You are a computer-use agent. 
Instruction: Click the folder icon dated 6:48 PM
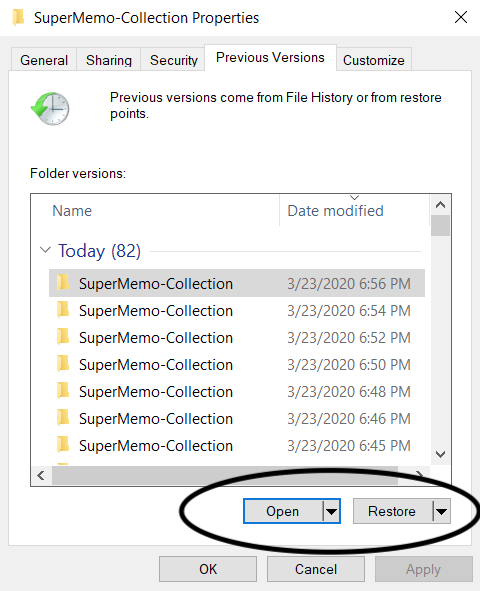tap(63, 391)
